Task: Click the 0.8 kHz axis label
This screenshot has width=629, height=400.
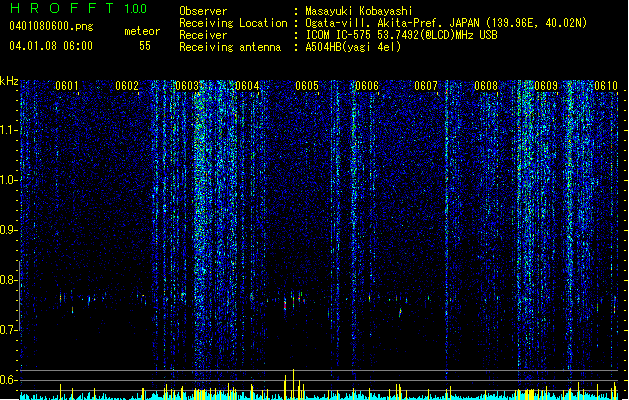Action: (9, 280)
